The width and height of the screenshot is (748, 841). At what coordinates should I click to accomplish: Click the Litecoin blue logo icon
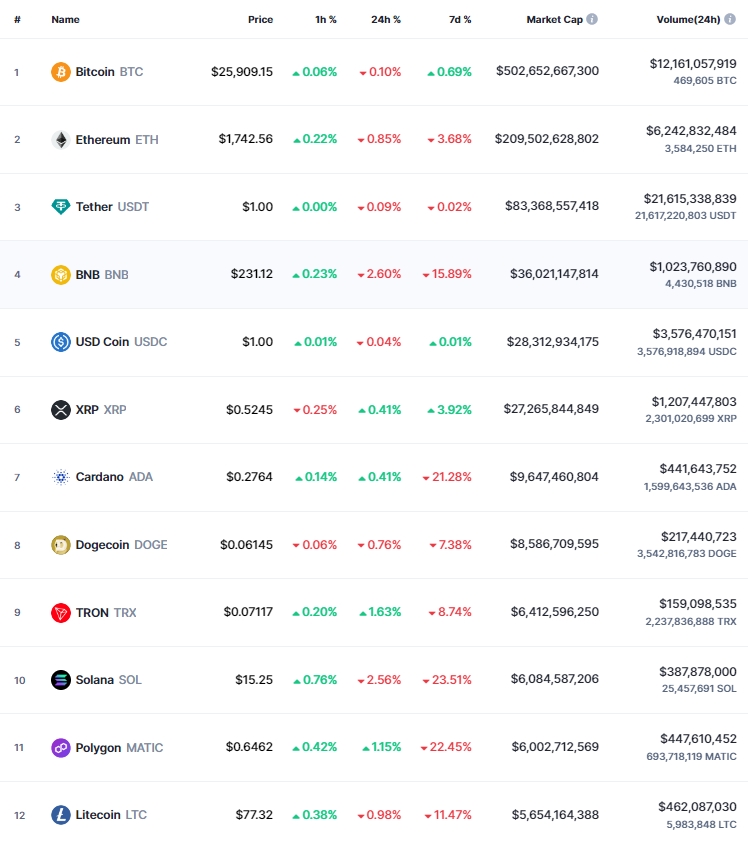point(61,815)
